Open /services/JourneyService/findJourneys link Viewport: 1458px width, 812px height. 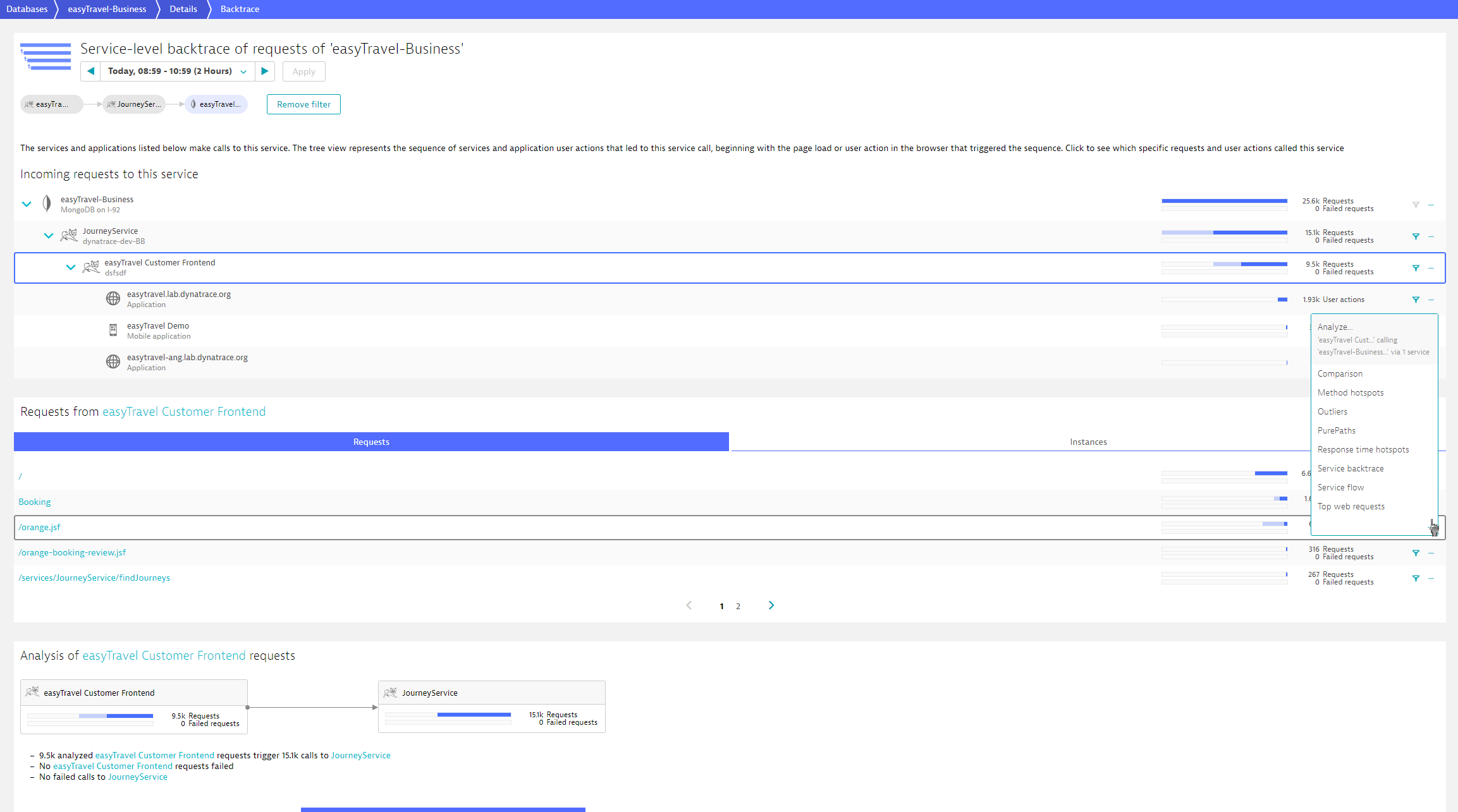(x=94, y=578)
